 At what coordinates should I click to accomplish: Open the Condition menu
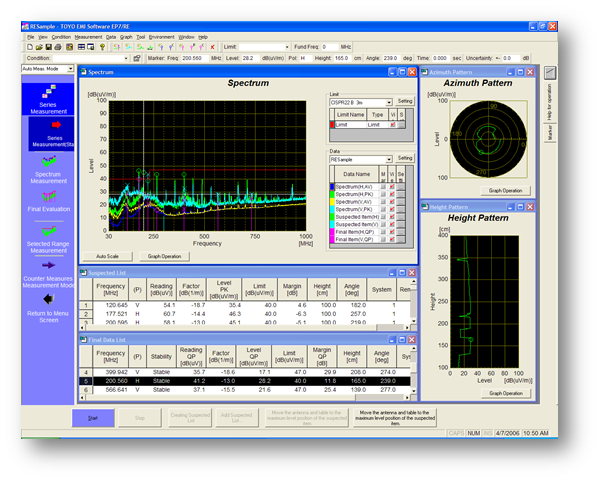tap(61, 37)
